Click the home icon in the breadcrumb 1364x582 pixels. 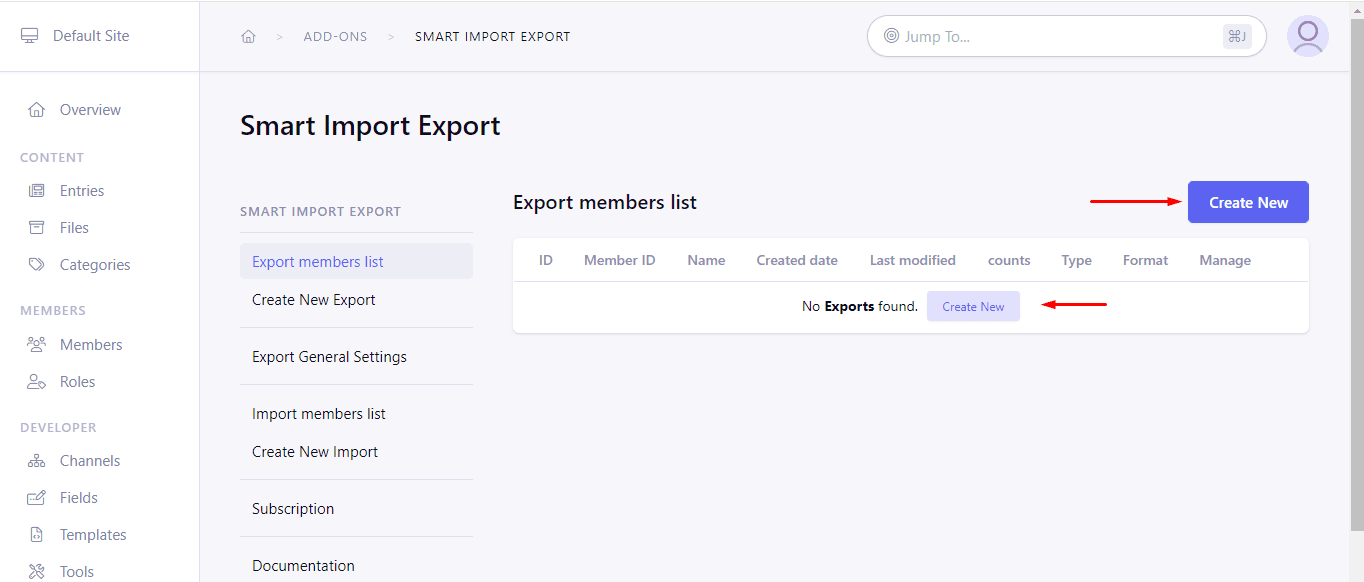pyautogui.click(x=248, y=35)
